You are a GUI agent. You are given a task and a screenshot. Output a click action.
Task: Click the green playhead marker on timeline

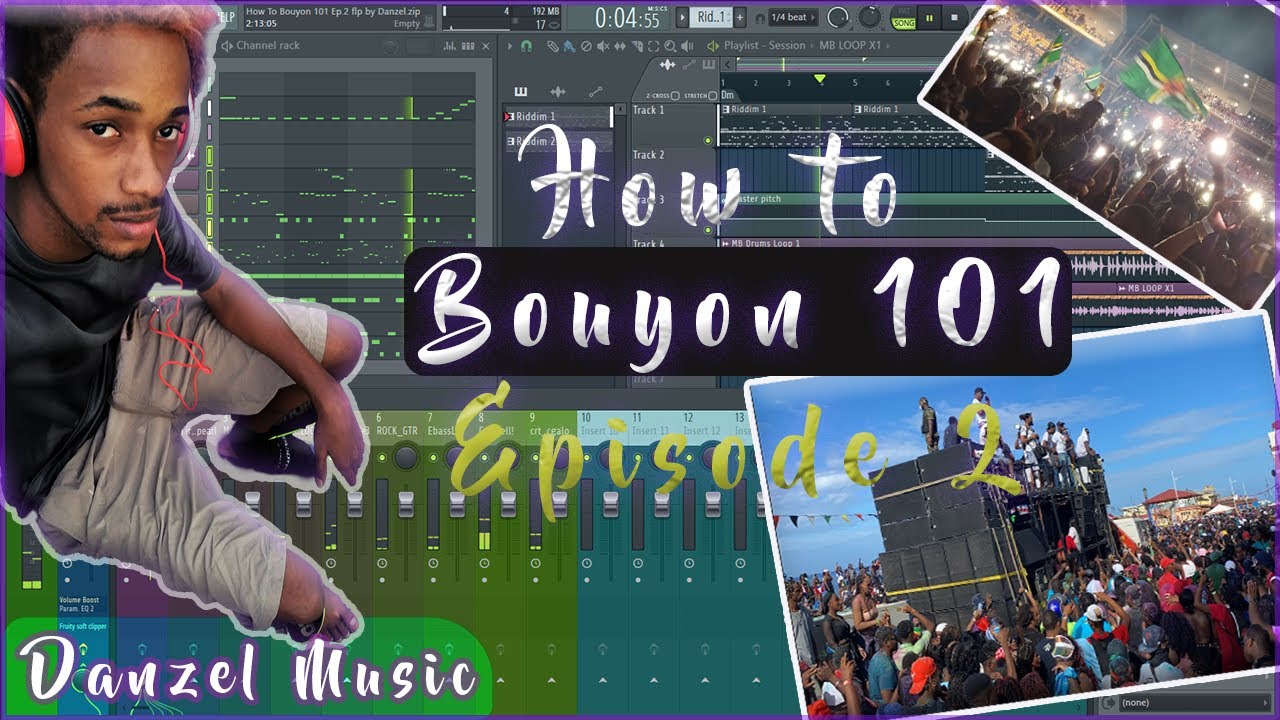coord(819,78)
